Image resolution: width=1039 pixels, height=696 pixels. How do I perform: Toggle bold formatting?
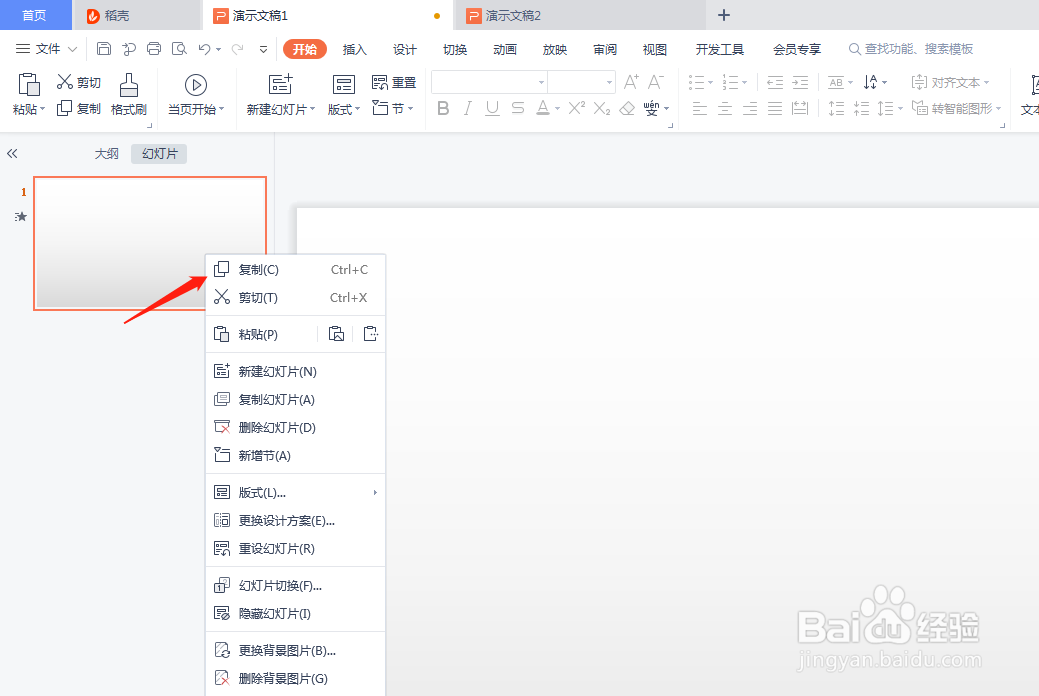click(x=443, y=109)
